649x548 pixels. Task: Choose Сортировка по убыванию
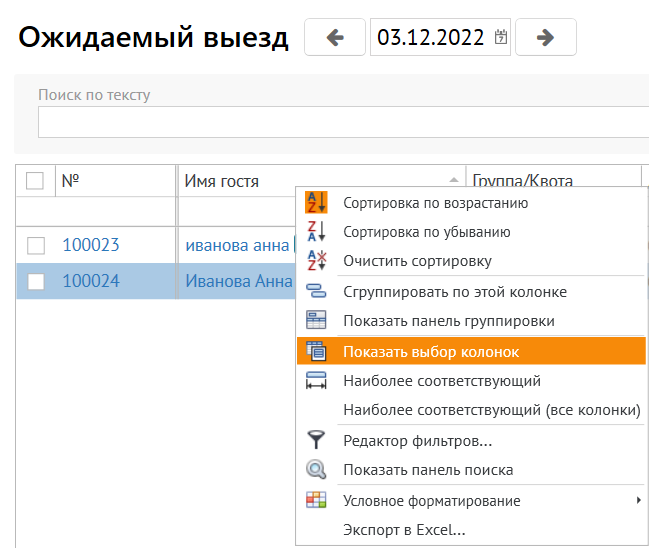[x=471, y=232]
